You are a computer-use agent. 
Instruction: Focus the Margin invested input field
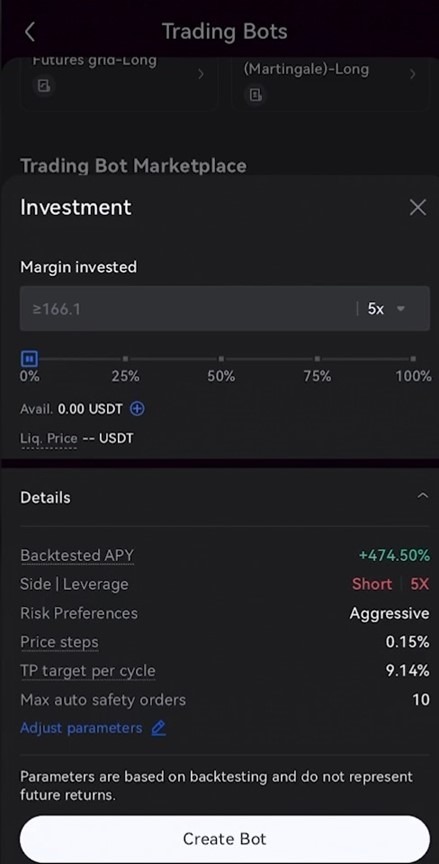point(187,309)
